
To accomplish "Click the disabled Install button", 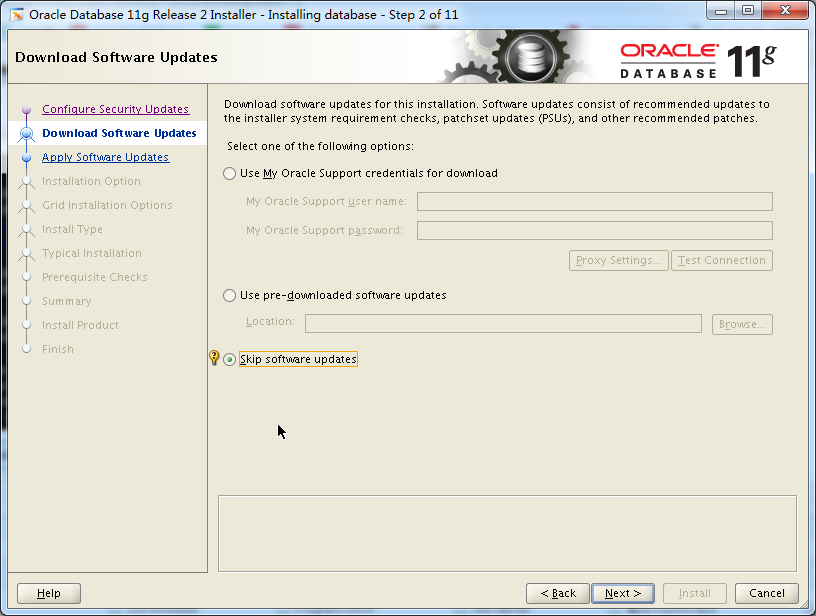I will coord(695,593).
